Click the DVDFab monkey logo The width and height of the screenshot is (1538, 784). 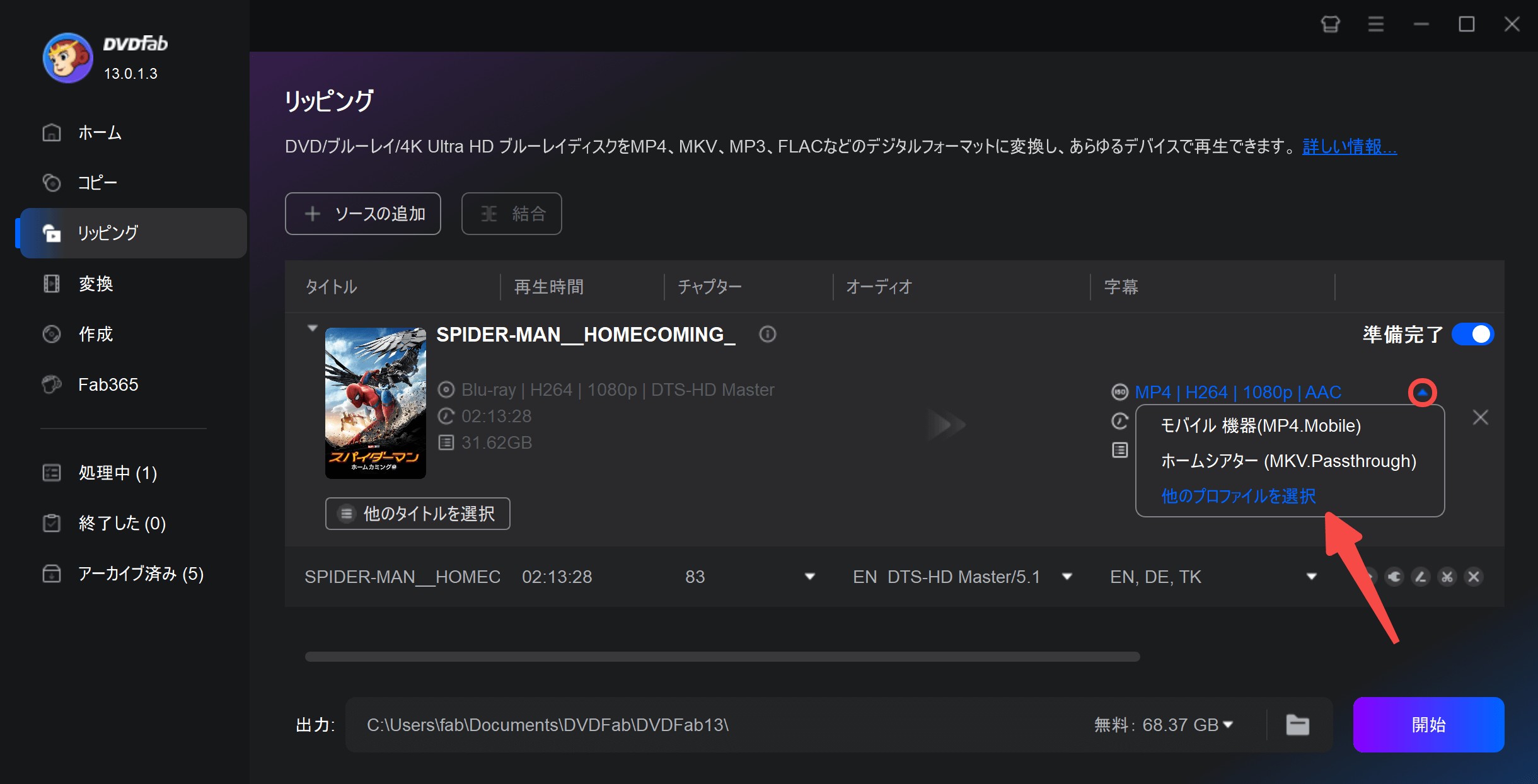(x=67, y=58)
